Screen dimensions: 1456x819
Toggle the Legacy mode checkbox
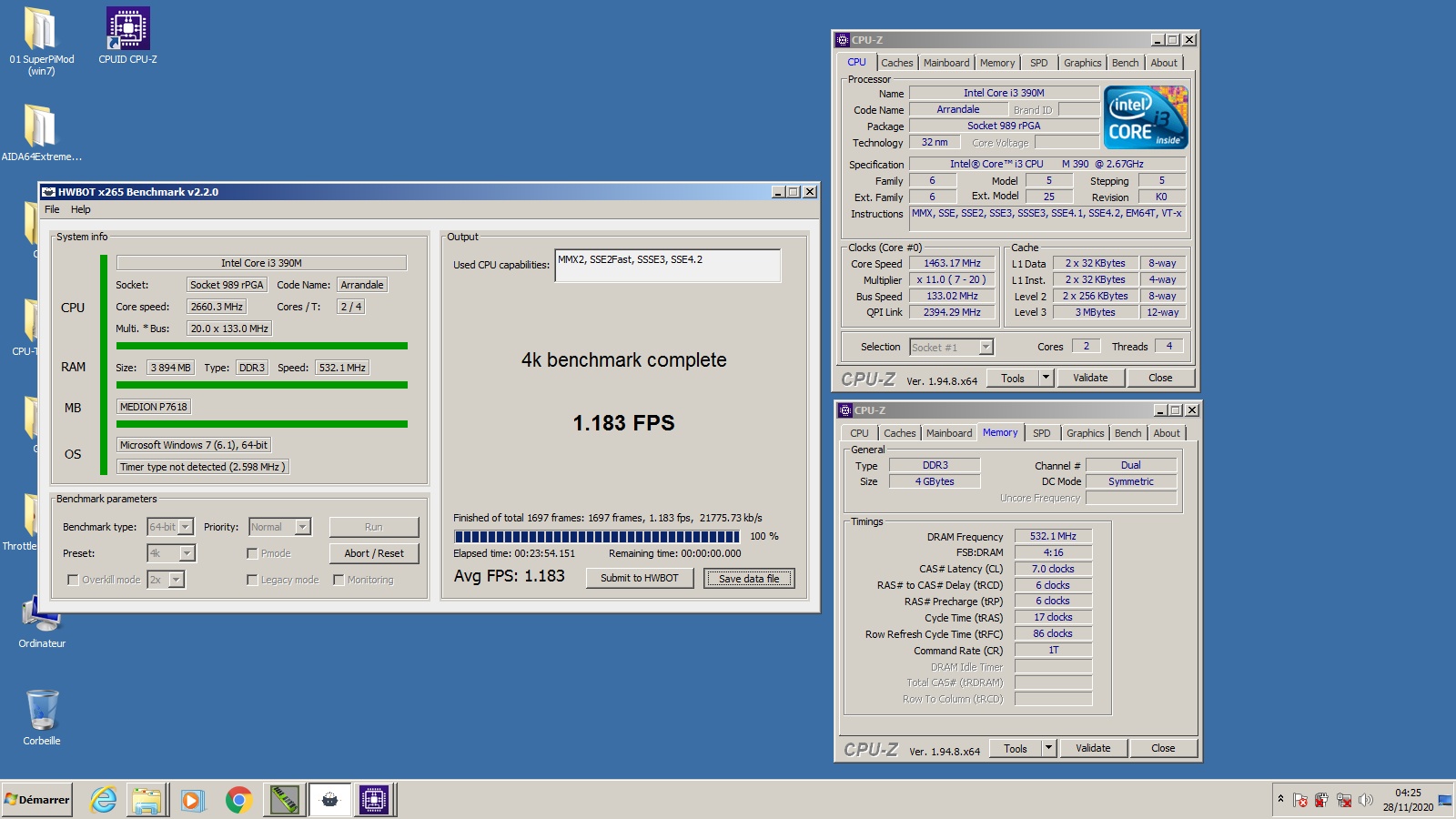point(252,580)
